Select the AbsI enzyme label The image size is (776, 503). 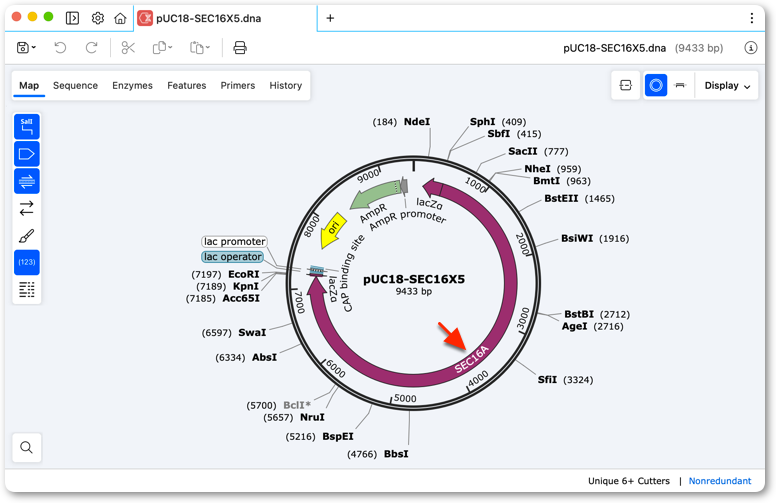(264, 357)
